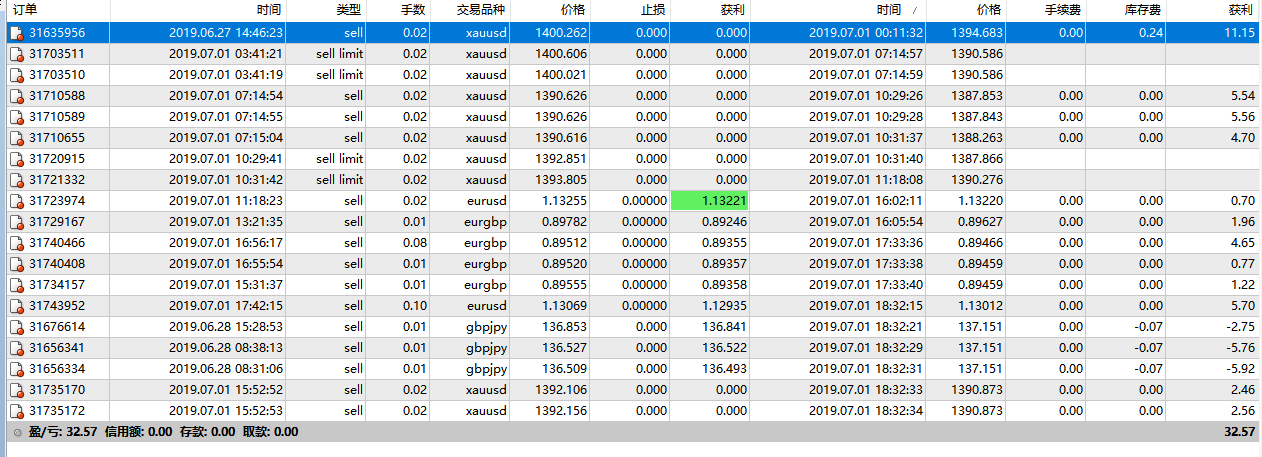Sort by the 交易品种 column header
The image size is (1262, 457).
(x=479, y=10)
